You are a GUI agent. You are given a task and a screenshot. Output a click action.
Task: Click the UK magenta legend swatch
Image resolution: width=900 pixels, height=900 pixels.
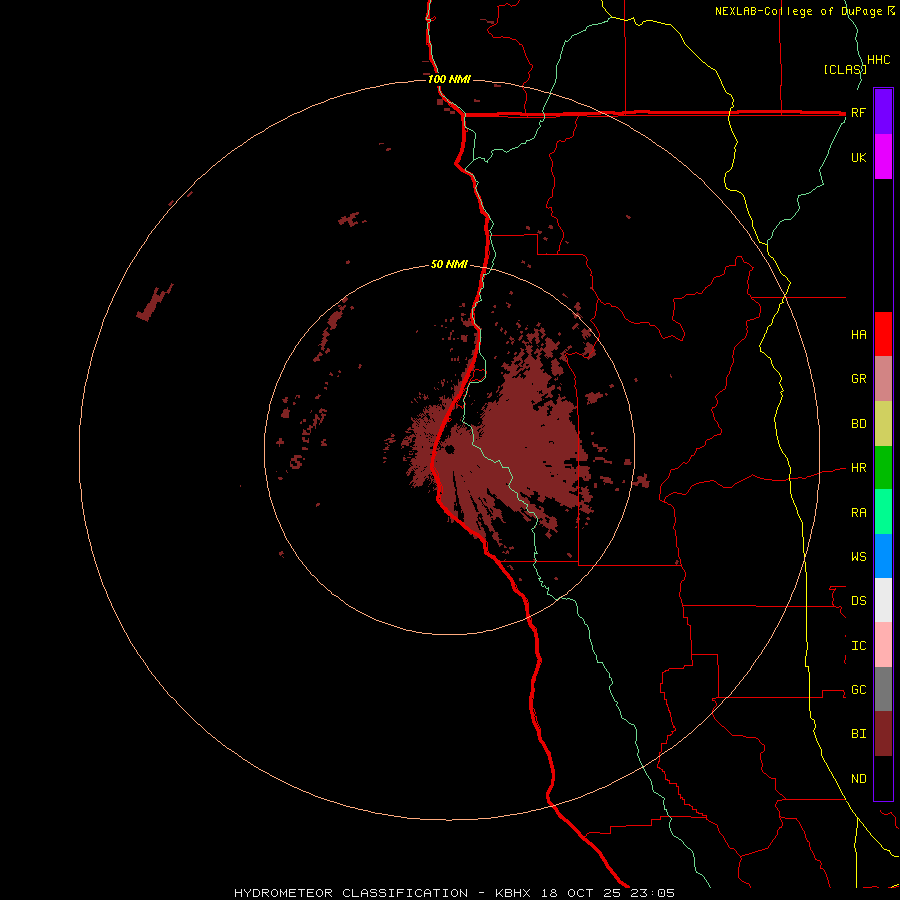tap(883, 157)
